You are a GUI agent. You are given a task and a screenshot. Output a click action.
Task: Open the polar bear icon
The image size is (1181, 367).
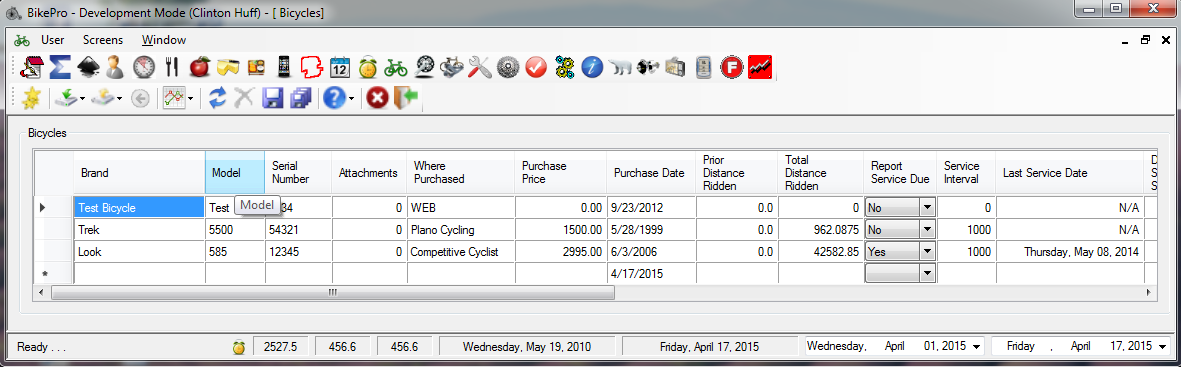click(x=621, y=68)
